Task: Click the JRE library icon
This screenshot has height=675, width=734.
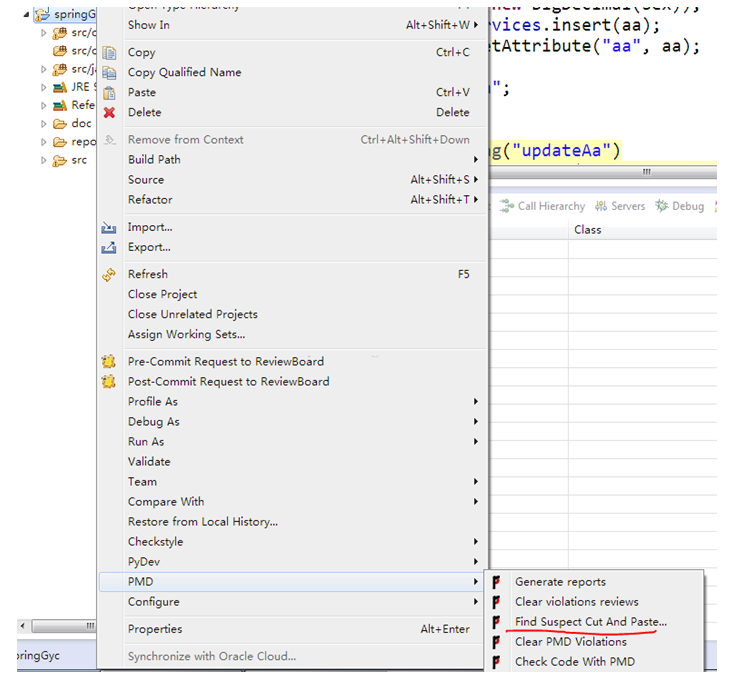Action: point(59,87)
